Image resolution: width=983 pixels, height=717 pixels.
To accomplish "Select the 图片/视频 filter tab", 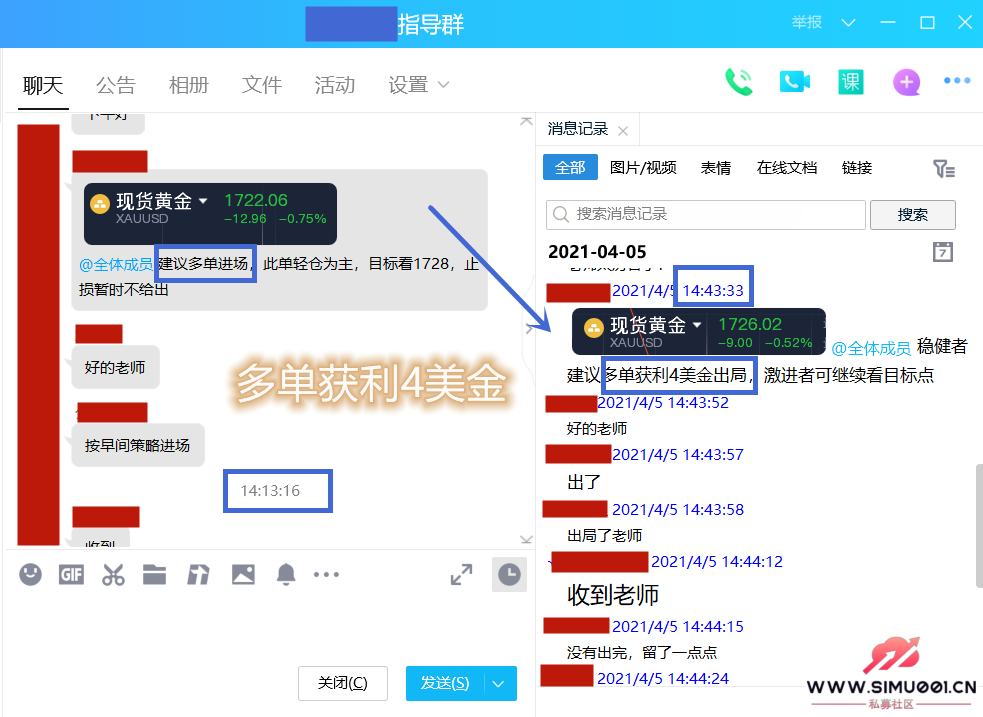I will click(x=643, y=168).
